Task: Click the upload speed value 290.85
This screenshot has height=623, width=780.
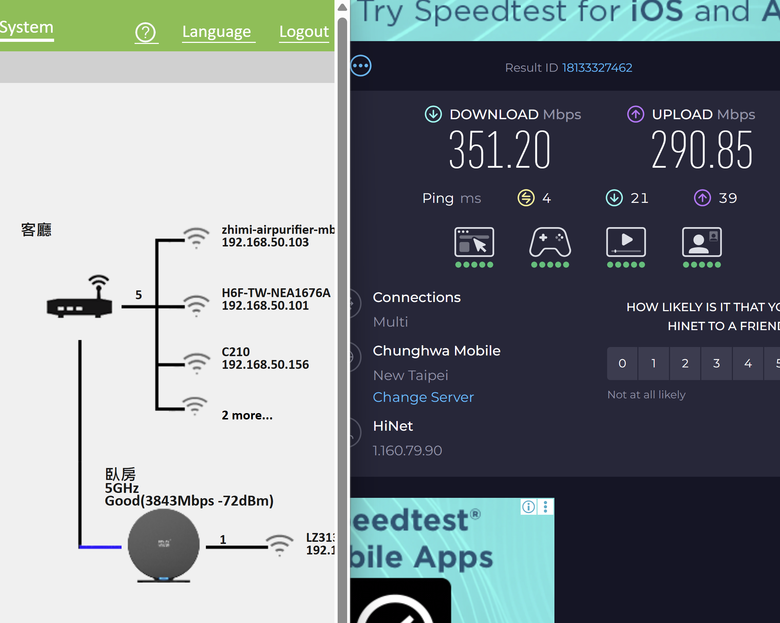Action: [x=702, y=150]
